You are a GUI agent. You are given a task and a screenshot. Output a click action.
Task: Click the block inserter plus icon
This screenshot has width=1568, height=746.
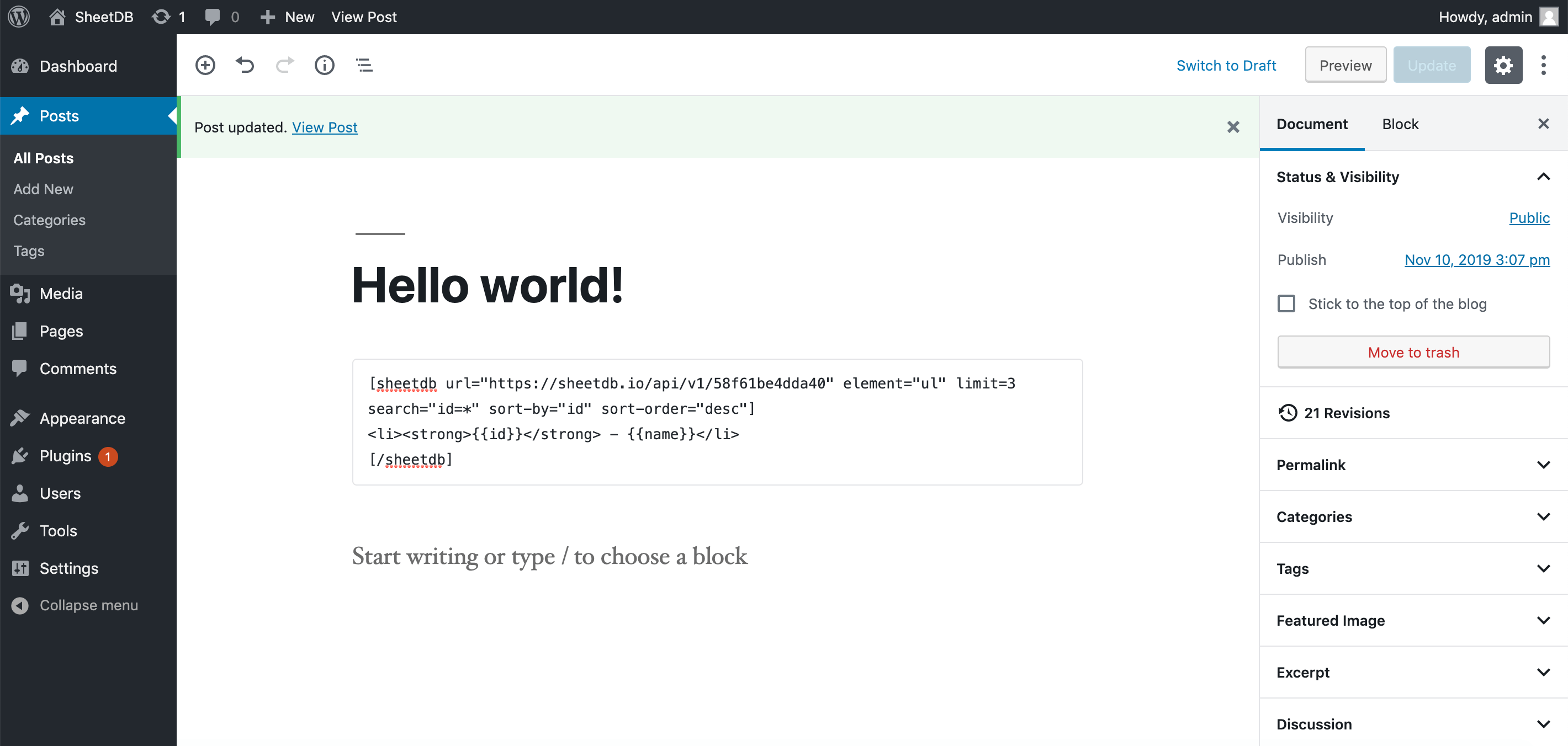[x=206, y=65]
